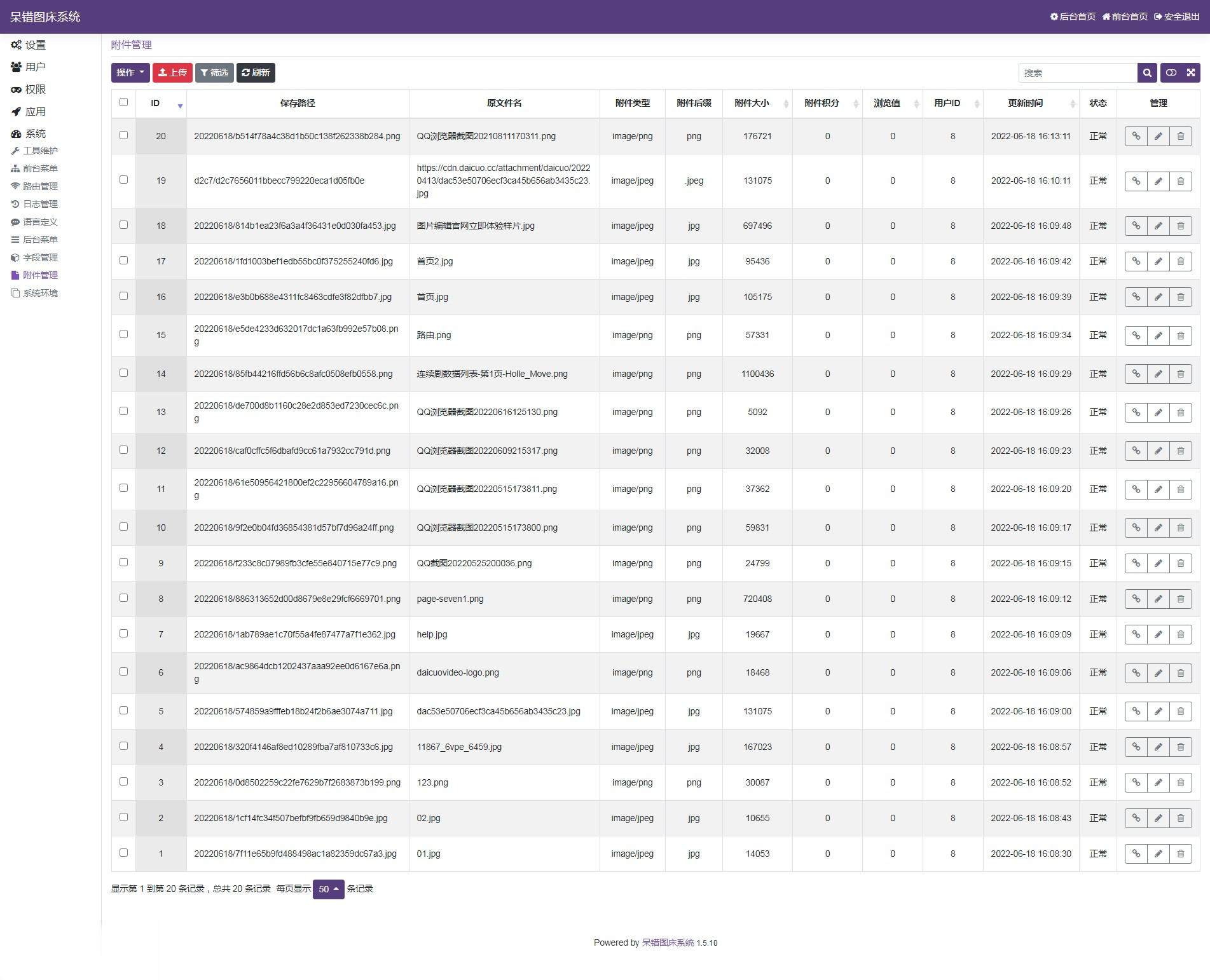Tick the checkbox for row ID 5
The height and width of the screenshot is (980, 1210).
[x=123, y=711]
